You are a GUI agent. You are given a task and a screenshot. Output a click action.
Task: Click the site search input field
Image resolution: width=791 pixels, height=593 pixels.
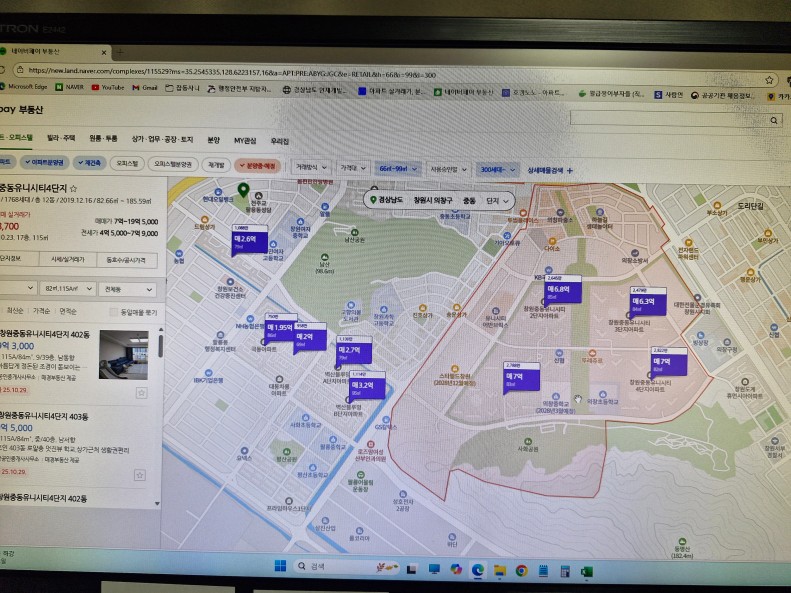click(x=668, y=118)
